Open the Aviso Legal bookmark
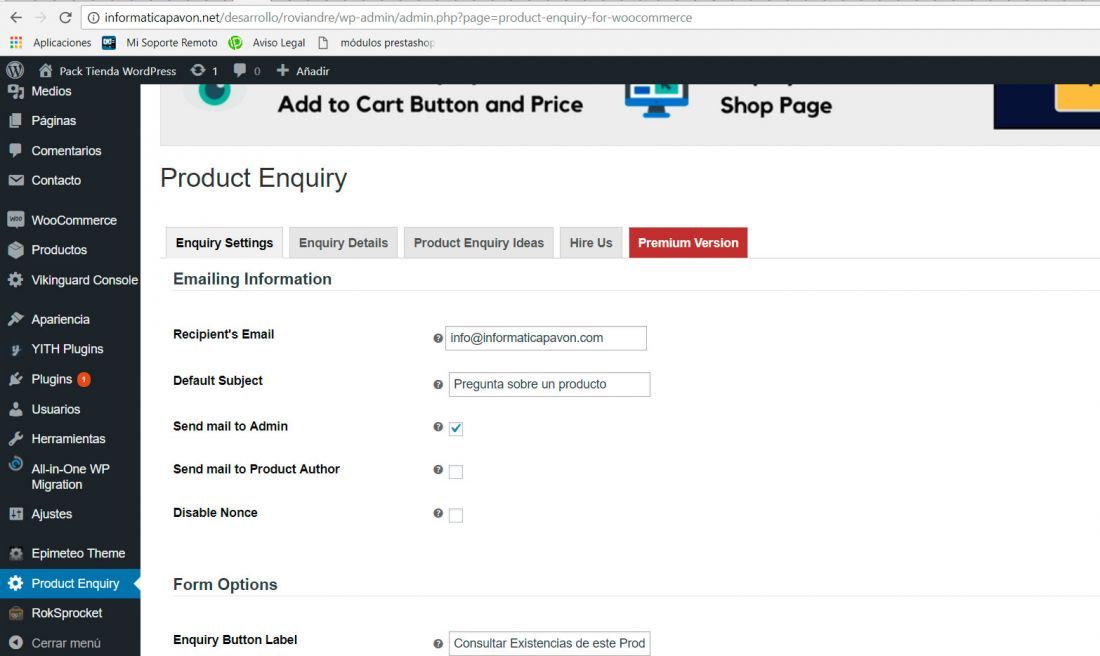This screenshot has width=1100, height=656. (x=267, y=43)
